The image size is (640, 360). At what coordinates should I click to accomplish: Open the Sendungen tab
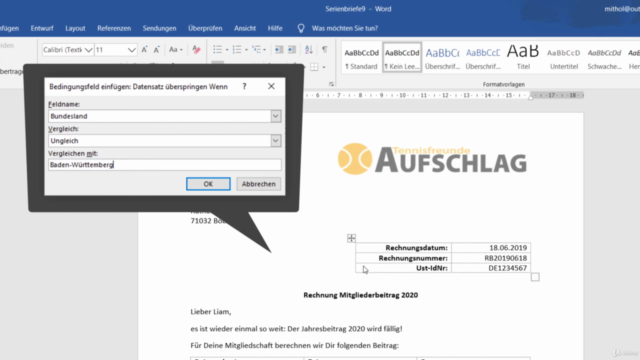160,28
